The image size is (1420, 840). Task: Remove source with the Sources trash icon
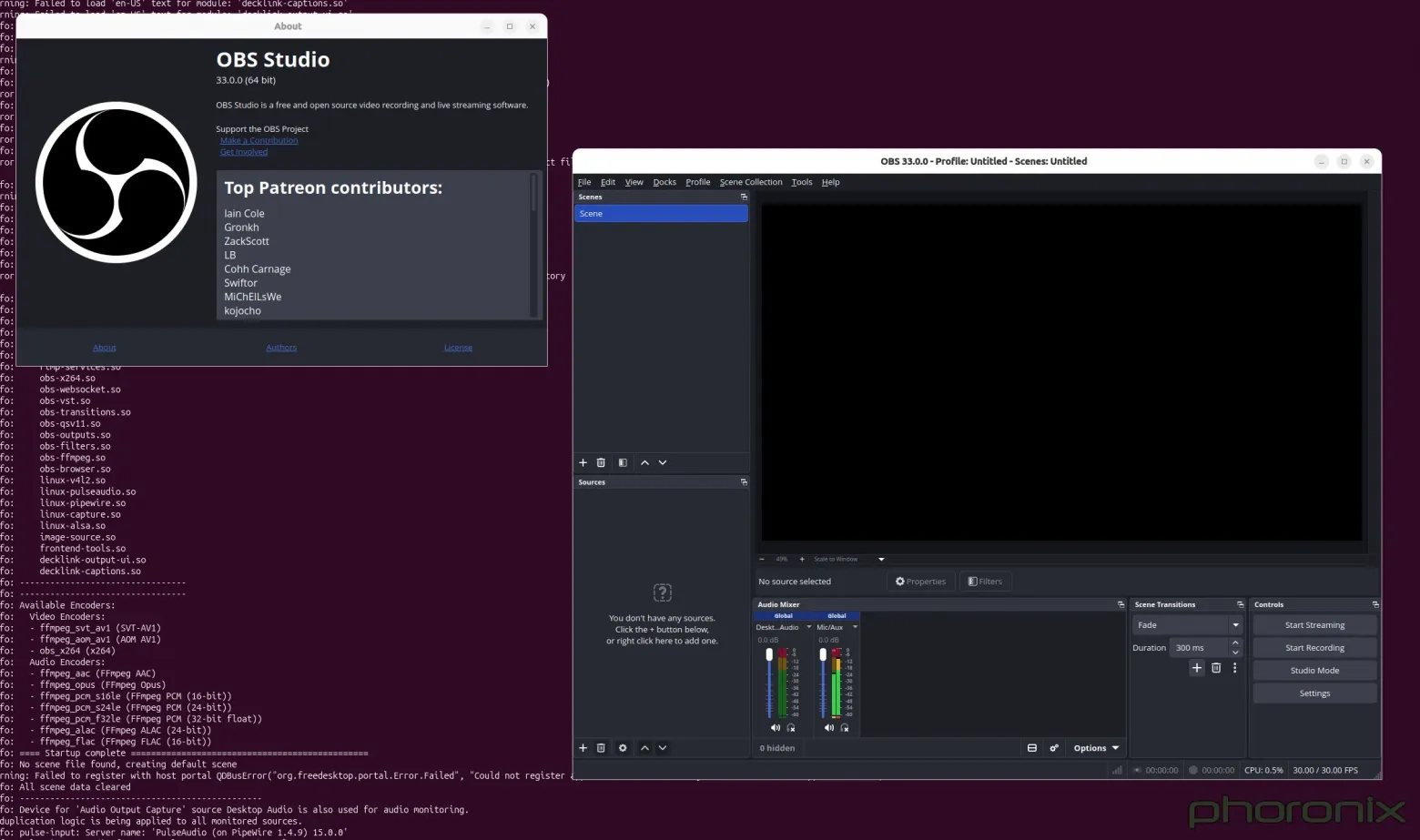pos(601,748)
